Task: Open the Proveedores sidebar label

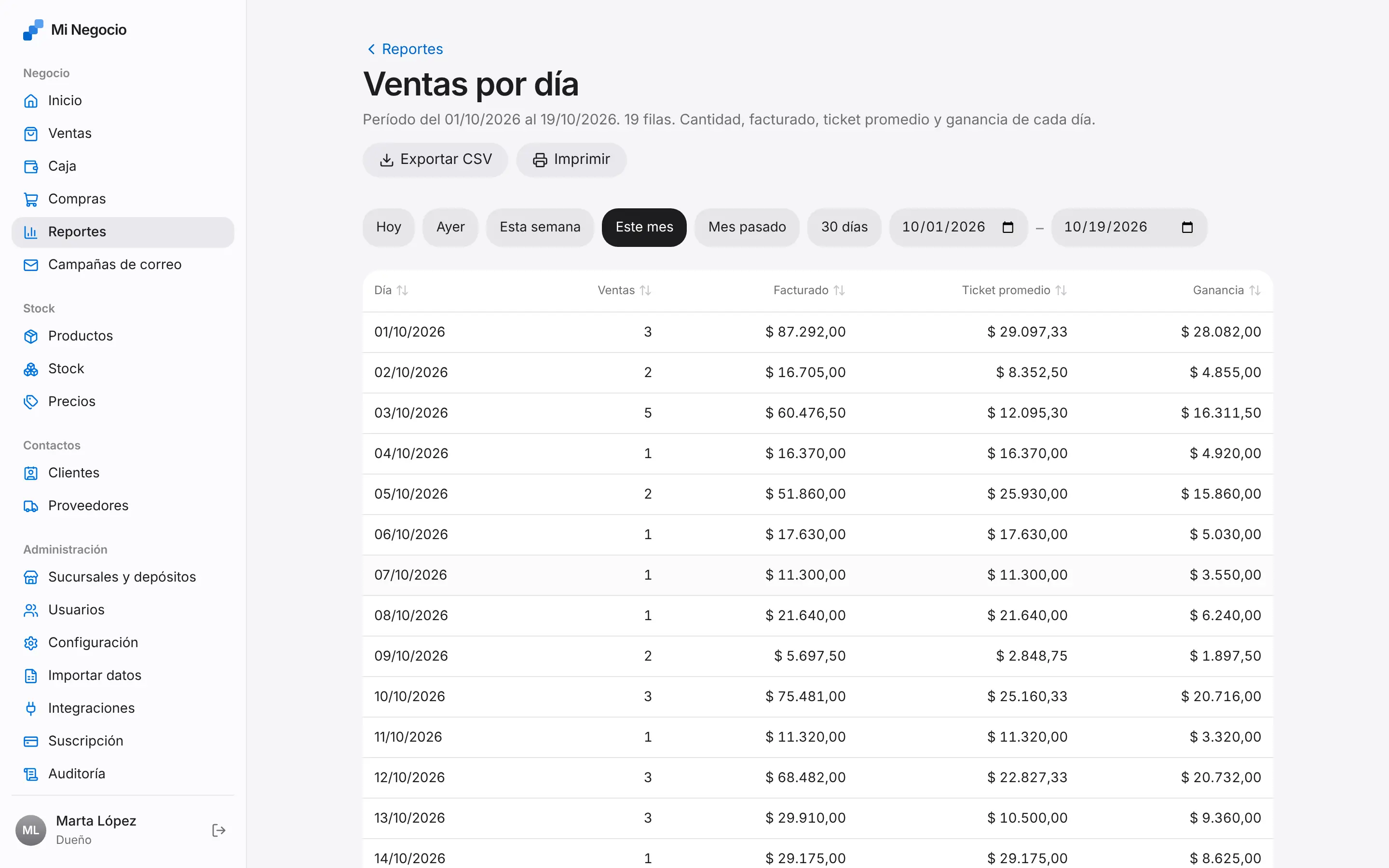Action: coord(88,506)
